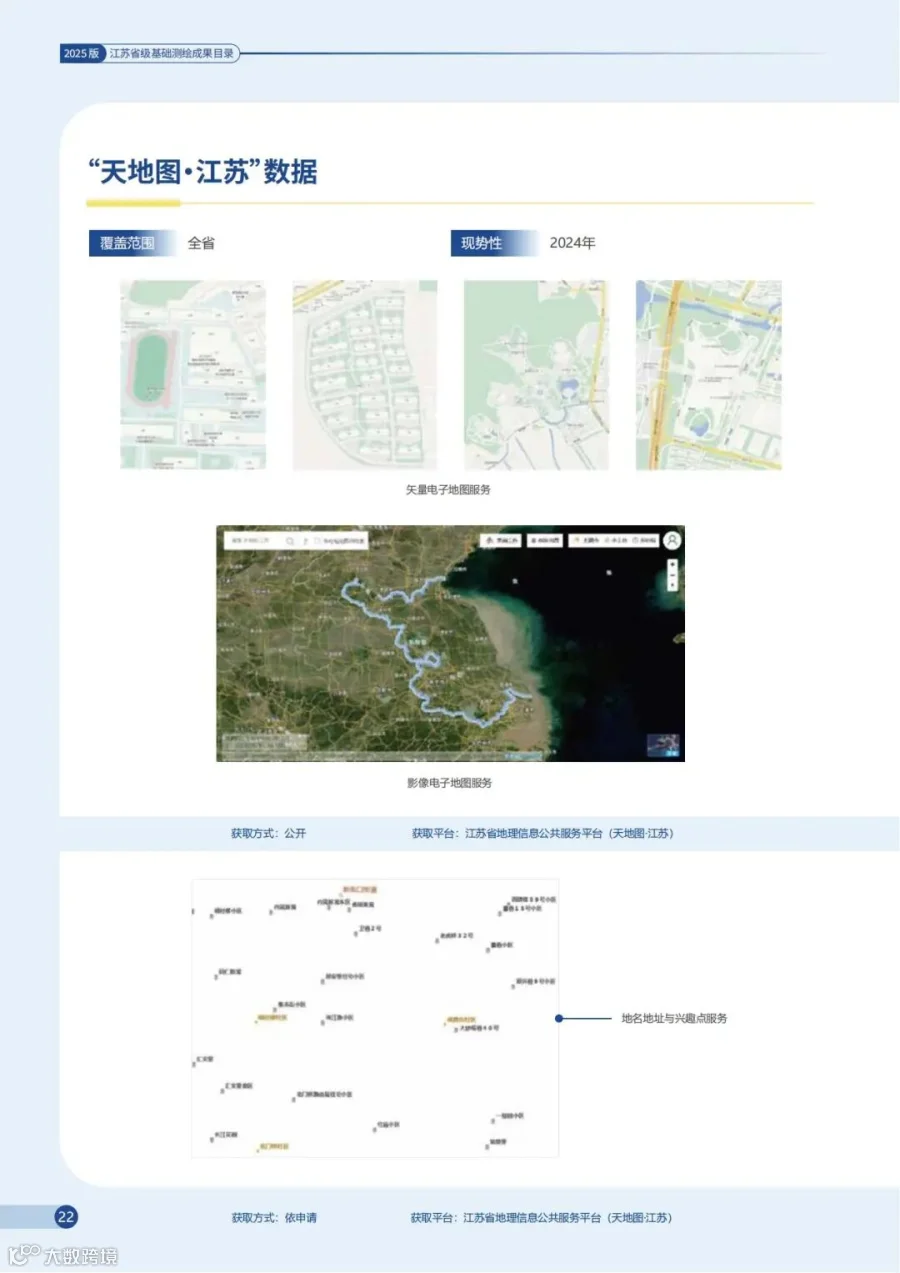The width and height of the screenshot is (900, 1273).
Task: Open the vector map thumbnail with green parkland and a pond
Action: (x=537, y=375)
